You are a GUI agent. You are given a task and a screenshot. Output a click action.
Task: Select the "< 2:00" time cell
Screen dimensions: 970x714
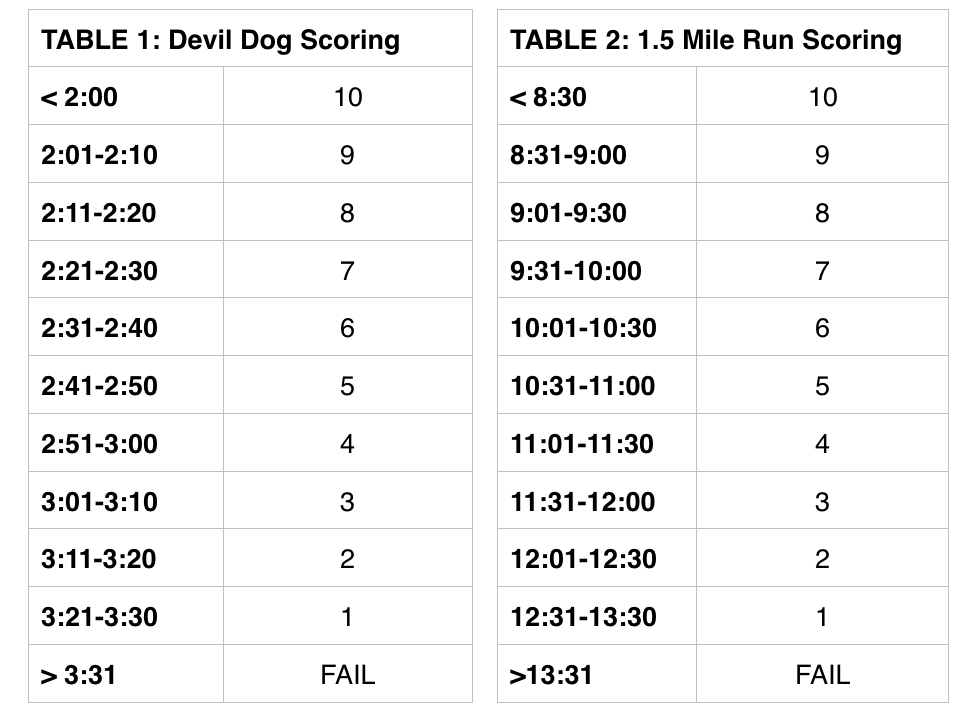pyautogui.click(x=79, y=97)
